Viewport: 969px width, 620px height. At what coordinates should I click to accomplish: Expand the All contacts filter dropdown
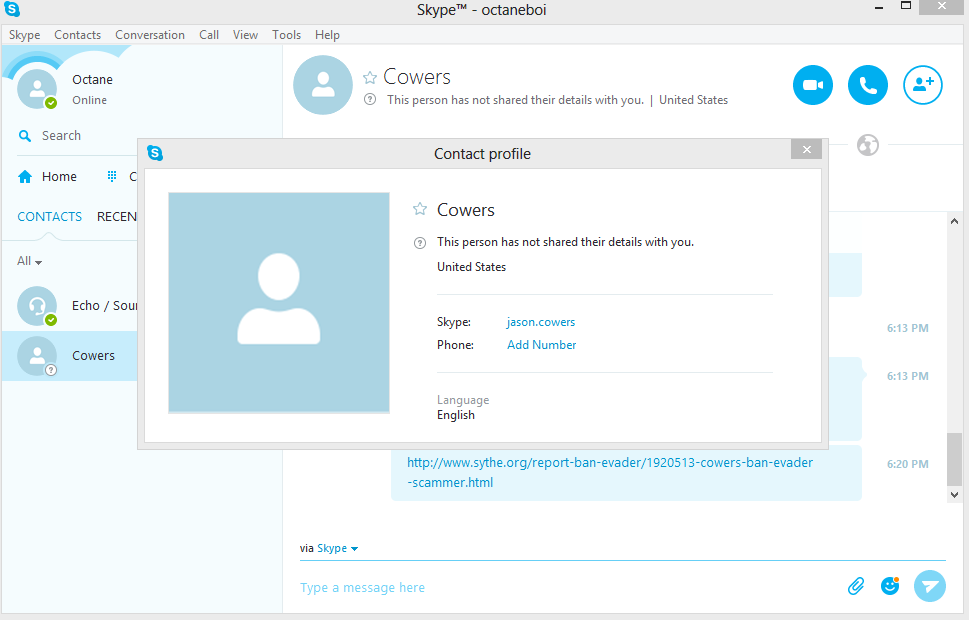coord(30,261)
